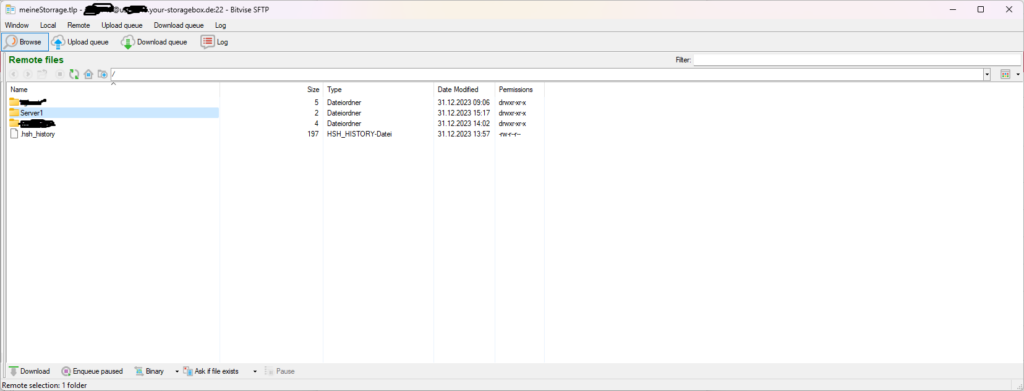Viewport: 1024px width, 391px height.
Task: Click the date 31.12.2023 15:17
Action: tap(464, 113)
